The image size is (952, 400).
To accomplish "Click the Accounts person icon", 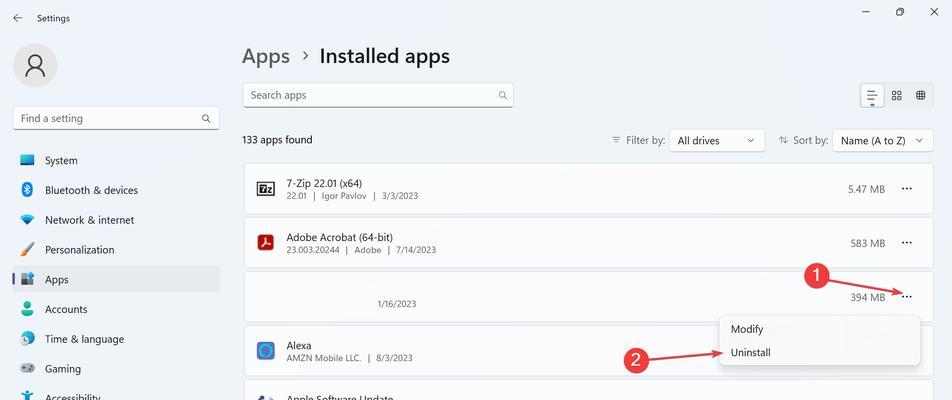I will tap(27, 309).
